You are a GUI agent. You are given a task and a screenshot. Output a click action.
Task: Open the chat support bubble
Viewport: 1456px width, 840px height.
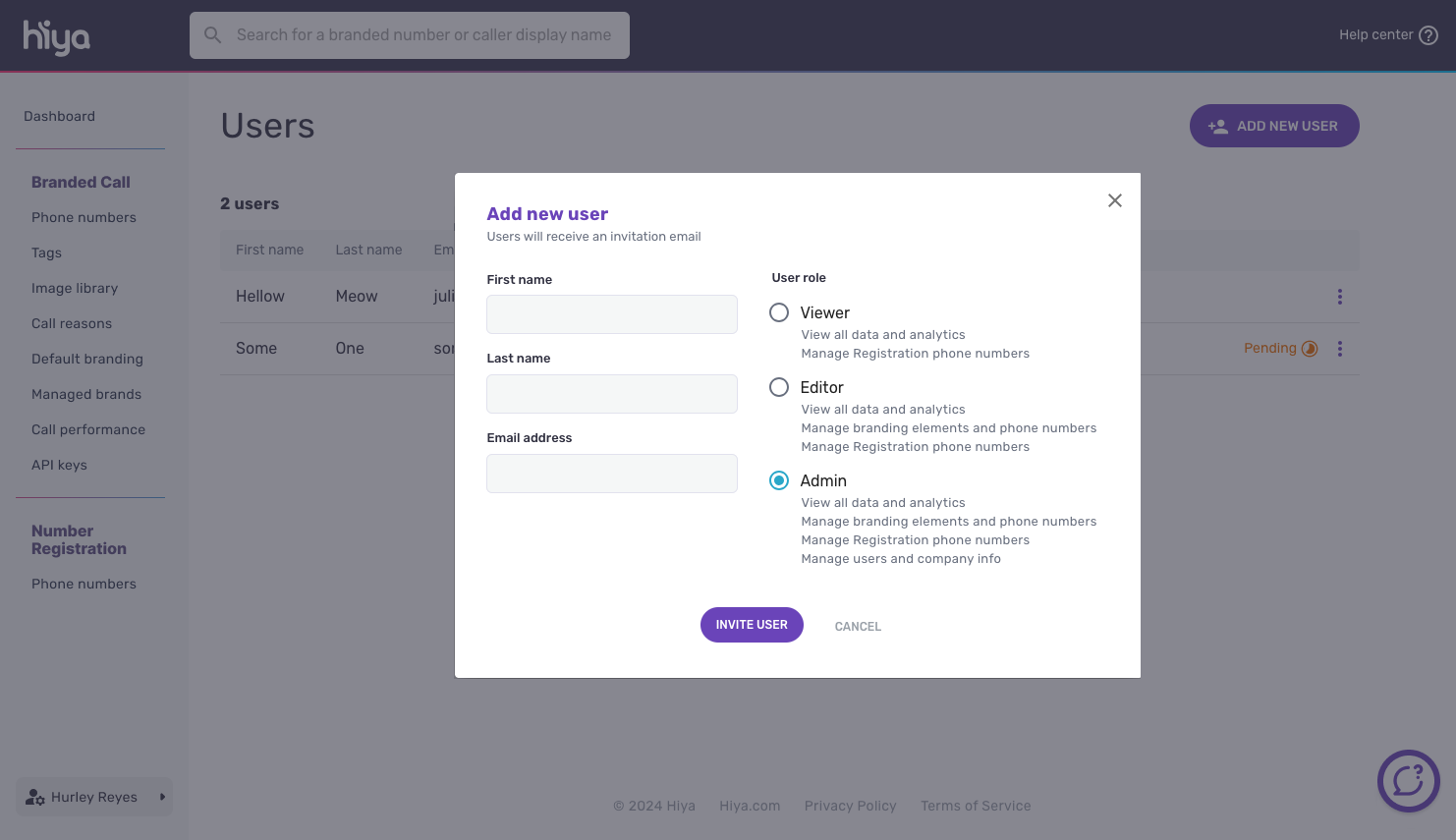[x=1408, y=781]
